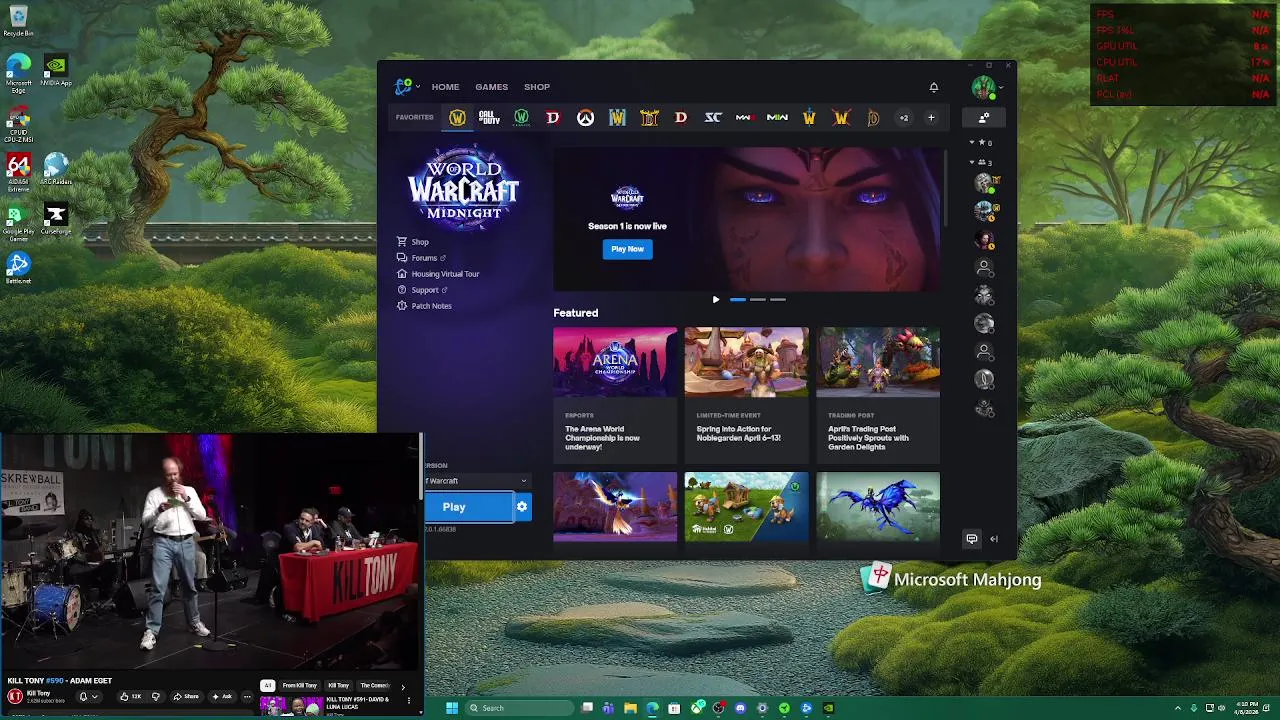
Task: Collapse the favorites friends group
Action: [980, 143]
